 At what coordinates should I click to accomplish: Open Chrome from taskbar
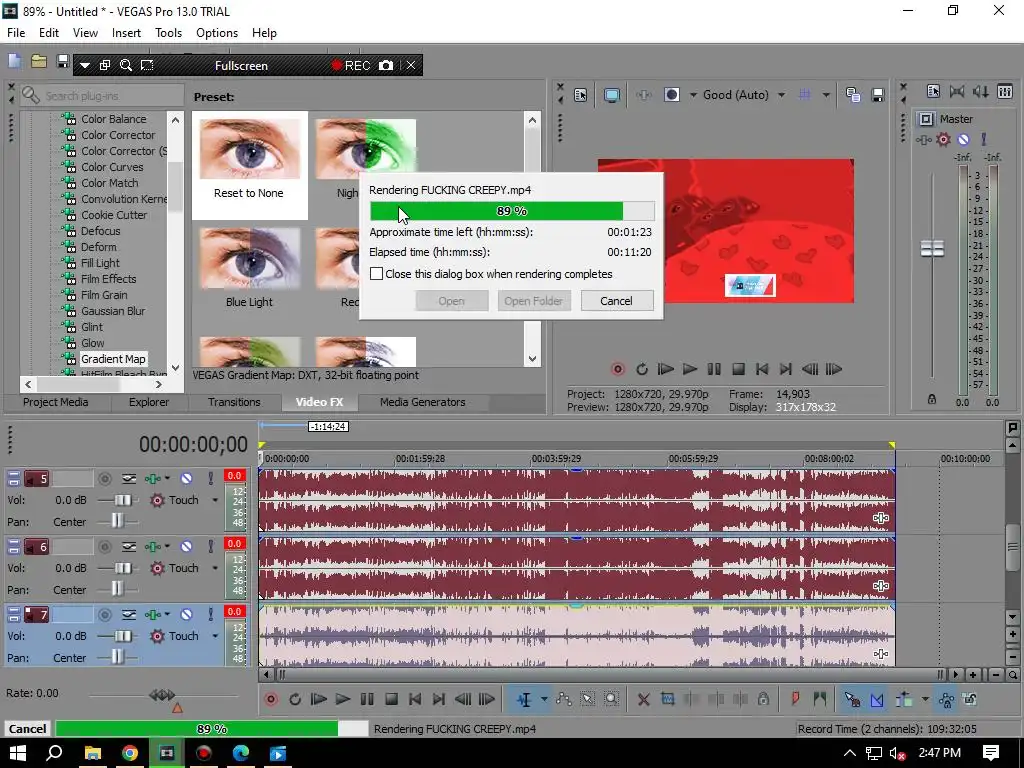point(130,753)
